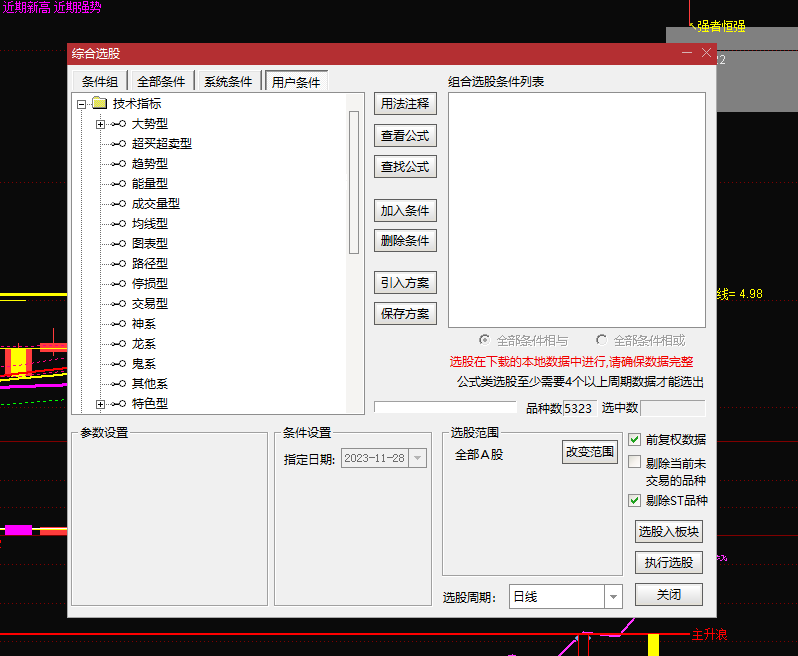Screen dimensions: 798x656
Task: Open the 系统条件 tab
Action: [x=228, y=81]
